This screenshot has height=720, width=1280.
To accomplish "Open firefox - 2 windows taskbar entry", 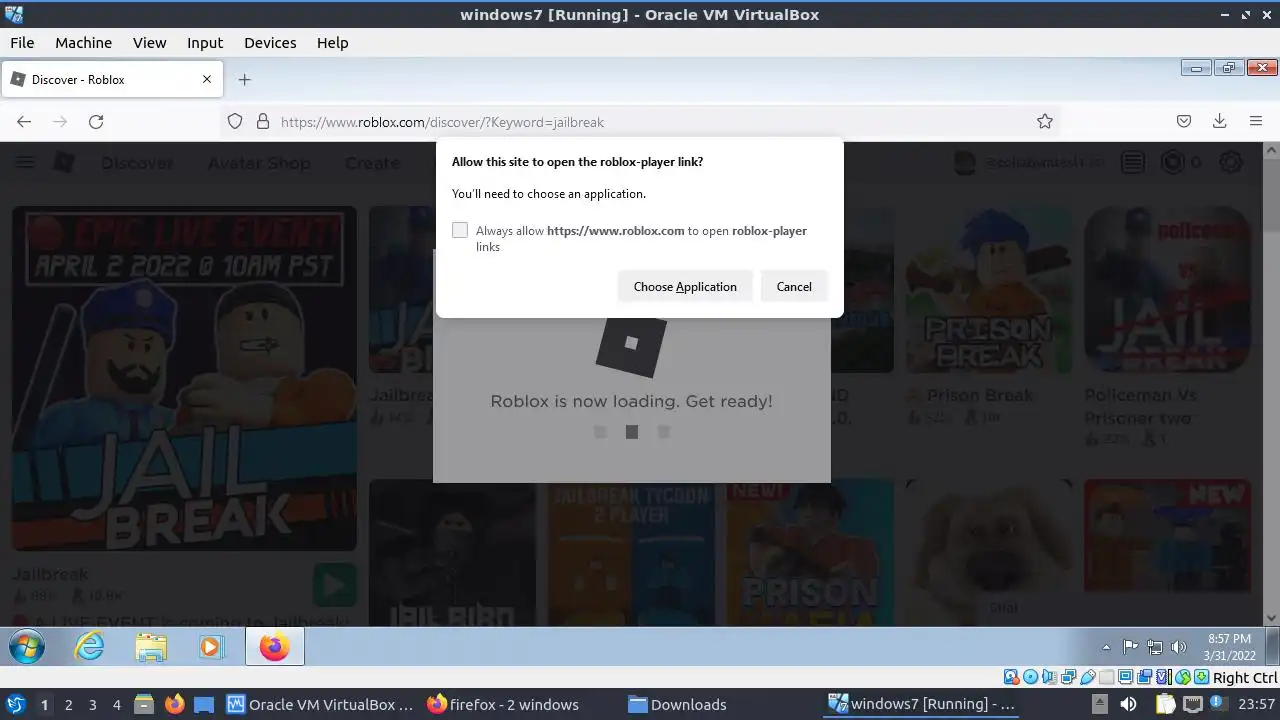I will 503,705.
